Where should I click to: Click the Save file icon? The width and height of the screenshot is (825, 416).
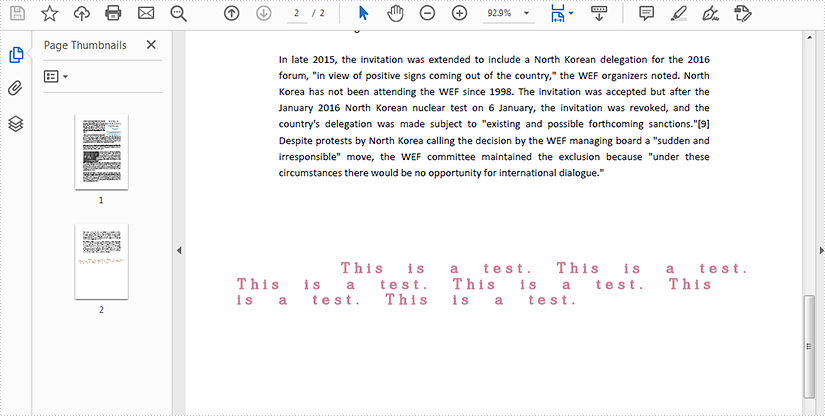(x=17, y=13)
